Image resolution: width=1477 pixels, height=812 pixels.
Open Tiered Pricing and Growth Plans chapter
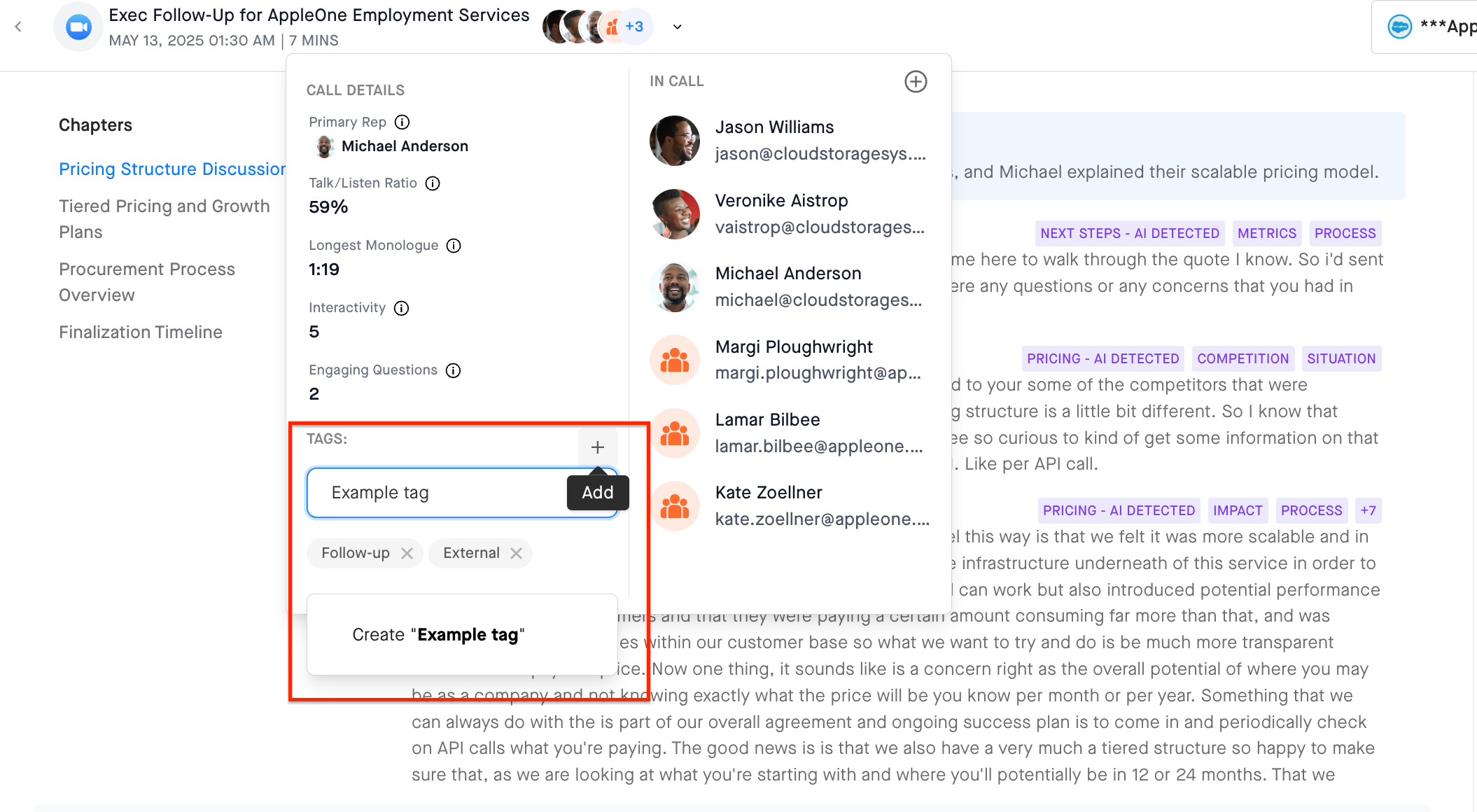click(x=164, y=219)
